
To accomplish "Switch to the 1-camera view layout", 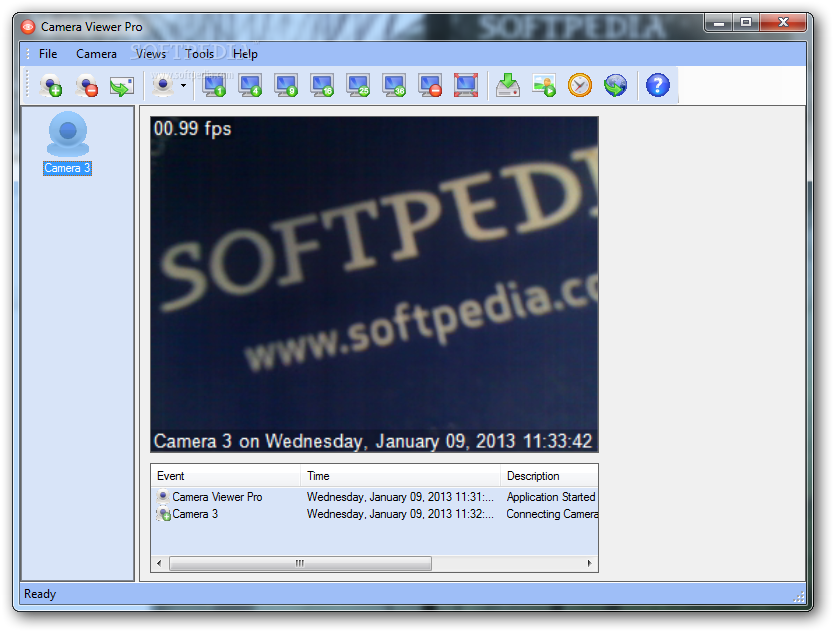I will pyautogui.click(x=214, y=85).
